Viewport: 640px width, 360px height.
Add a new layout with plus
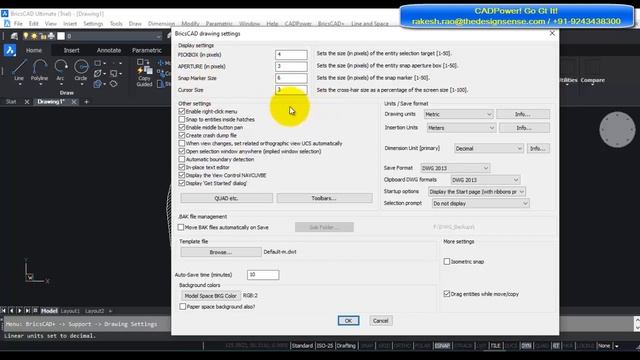click(x=110, y=311)
